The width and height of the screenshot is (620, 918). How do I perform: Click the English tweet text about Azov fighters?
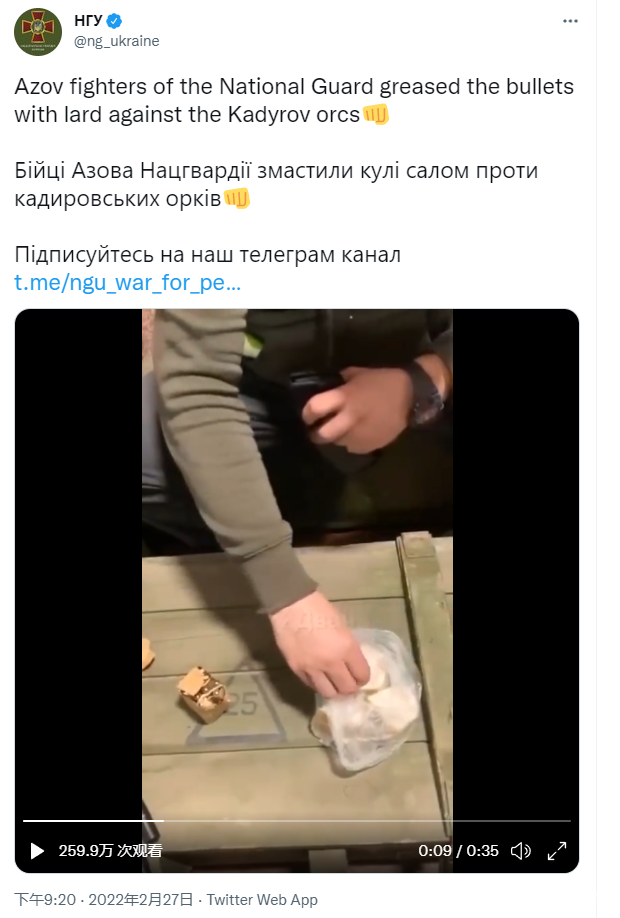pos(294,100)
